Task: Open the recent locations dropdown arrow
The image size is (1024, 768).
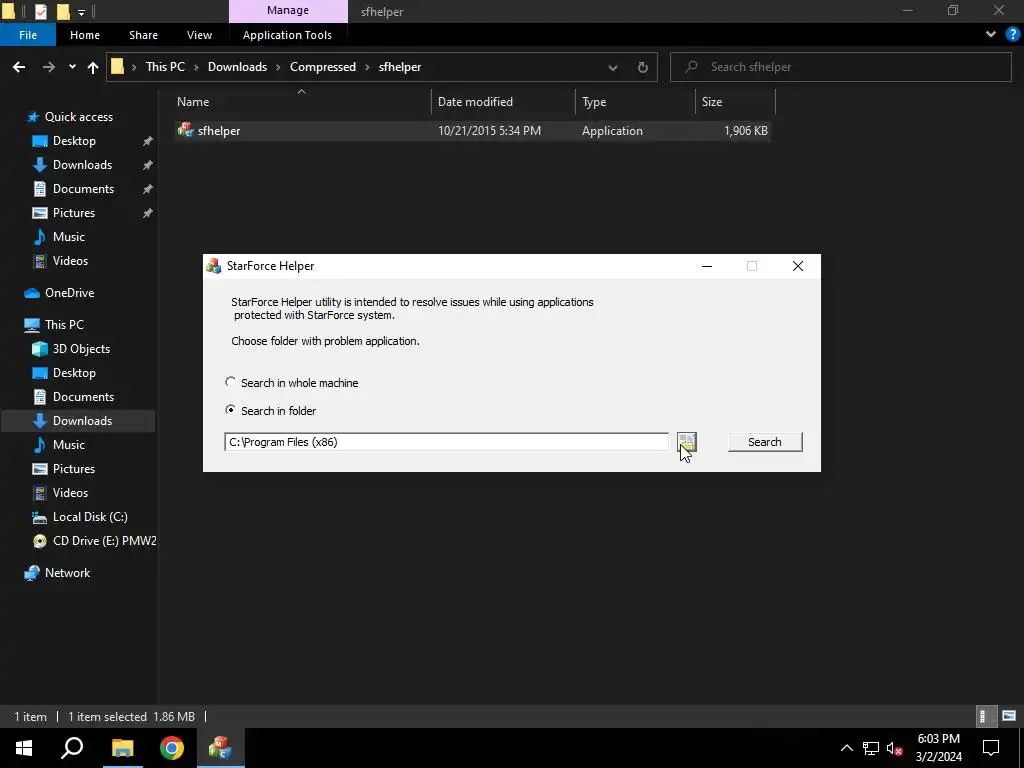Action: point(72,67)
